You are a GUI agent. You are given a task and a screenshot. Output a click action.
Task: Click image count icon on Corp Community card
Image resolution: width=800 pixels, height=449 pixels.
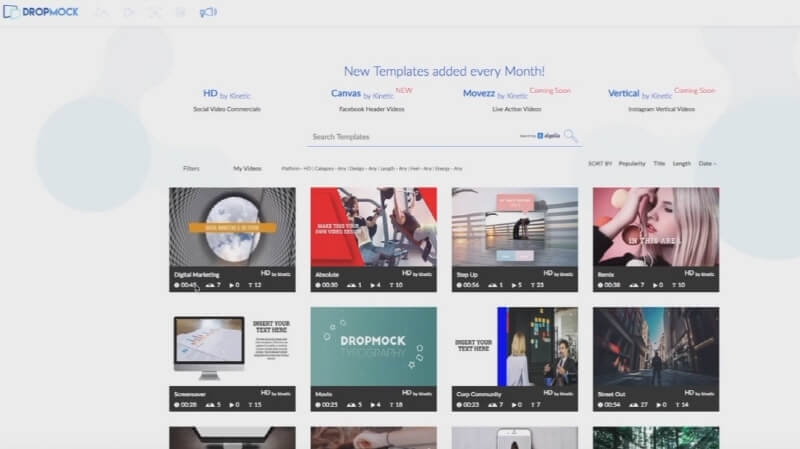click(492, 405)
